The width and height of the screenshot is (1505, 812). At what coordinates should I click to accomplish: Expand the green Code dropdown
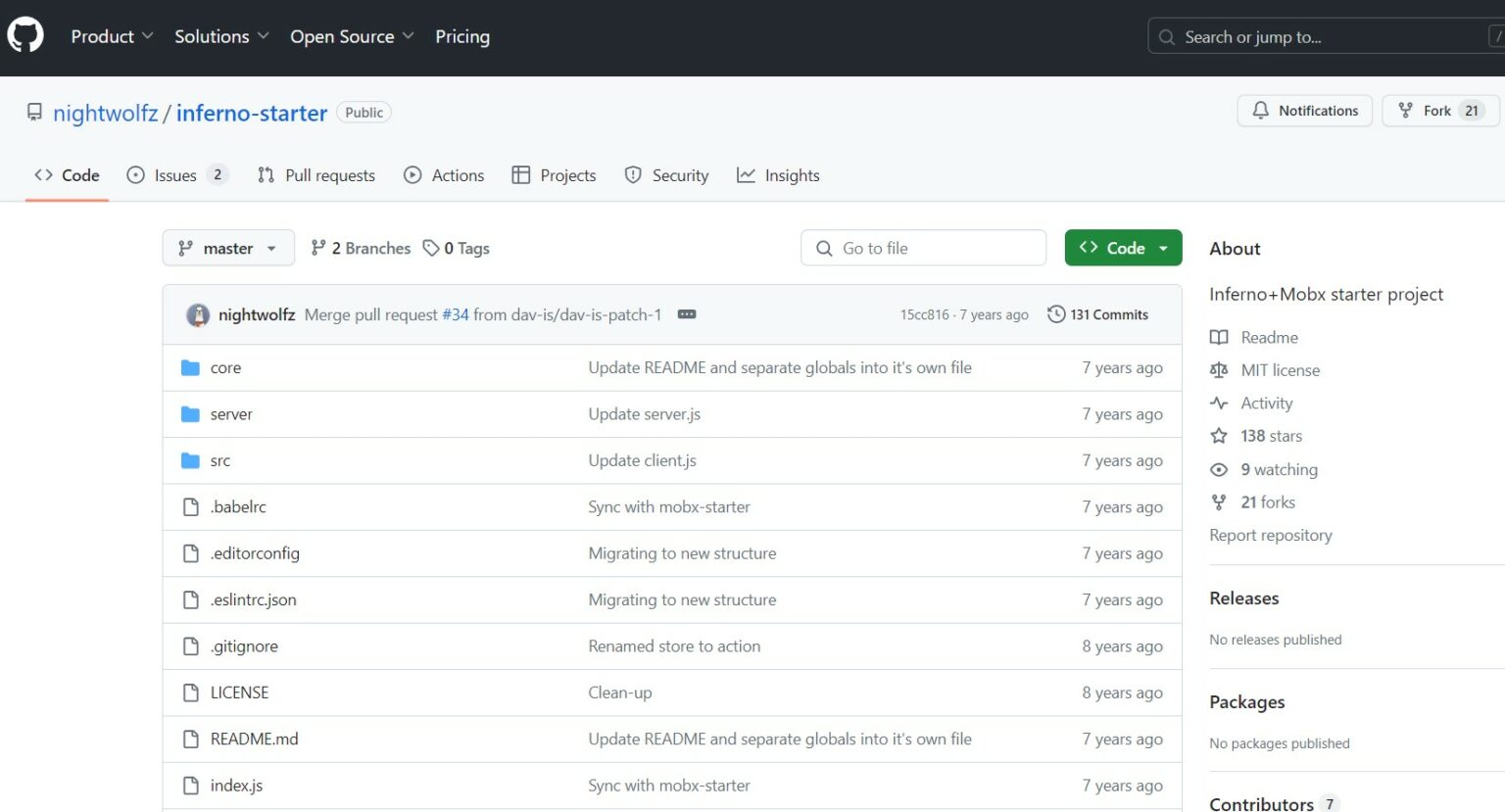1162,248
